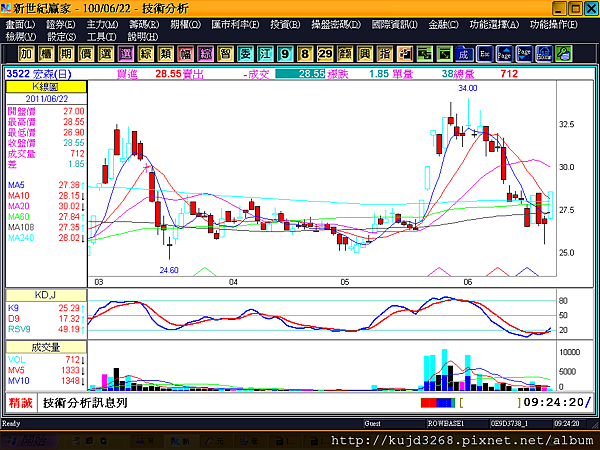The image size is (600, 450).
Task: Click the stock title 3522 宏森(日)
Action: click(39, 74)
